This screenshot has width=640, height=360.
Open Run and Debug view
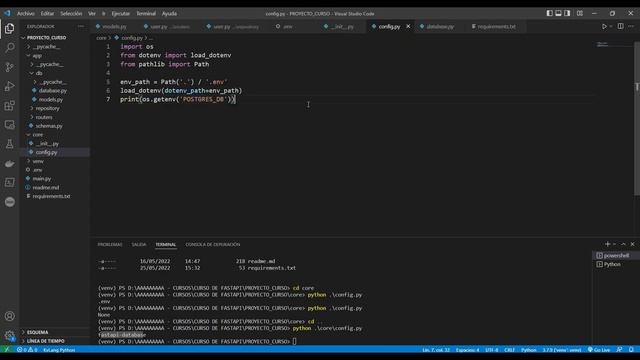pos(9,86)
